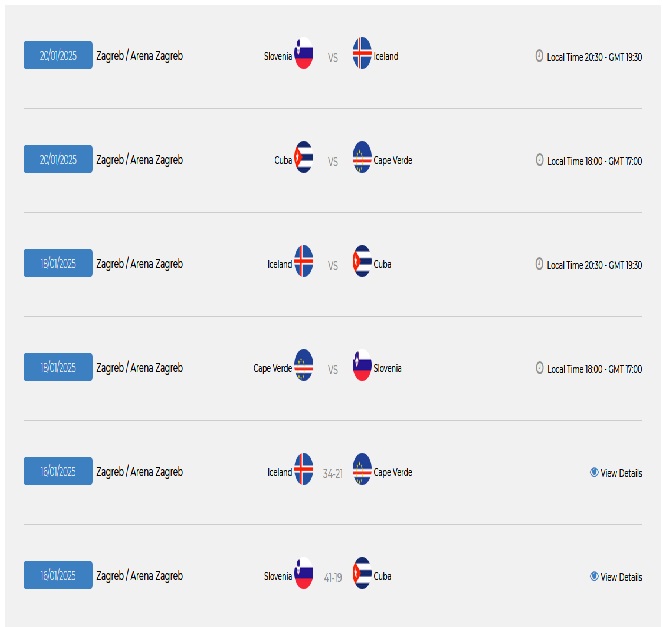Click the 41-19 score result
663x627 pixels.
click(333, 578)
